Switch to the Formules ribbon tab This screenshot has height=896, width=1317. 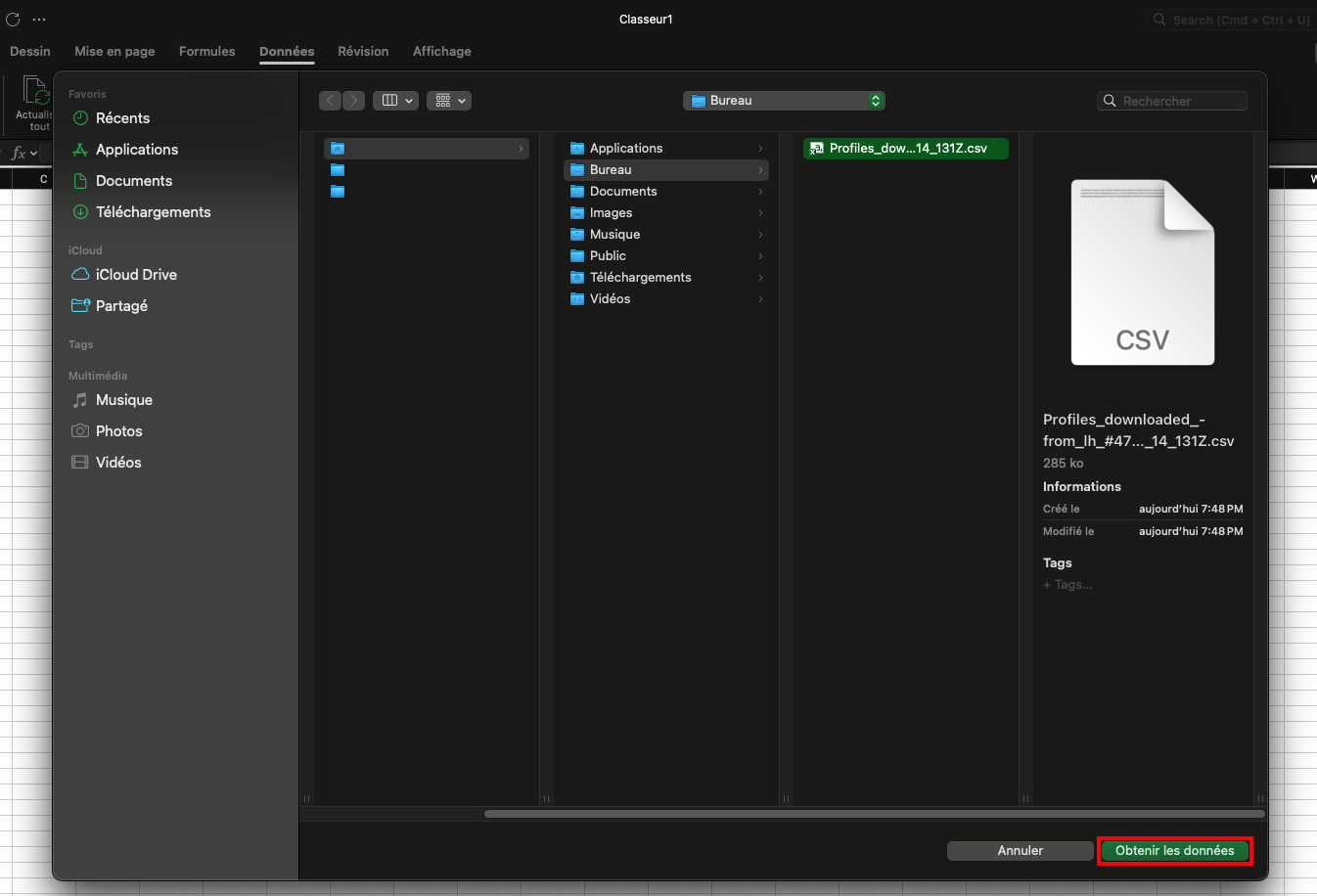coord(206,52)
